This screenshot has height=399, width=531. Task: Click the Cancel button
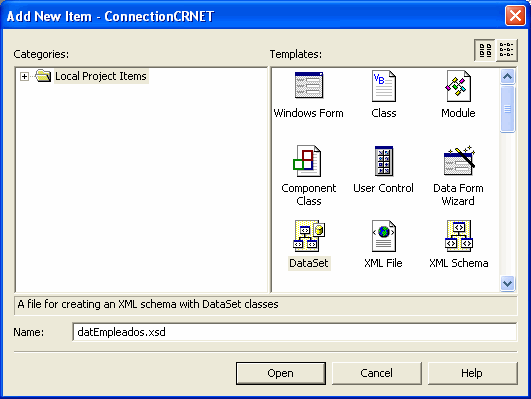[377, 373]
